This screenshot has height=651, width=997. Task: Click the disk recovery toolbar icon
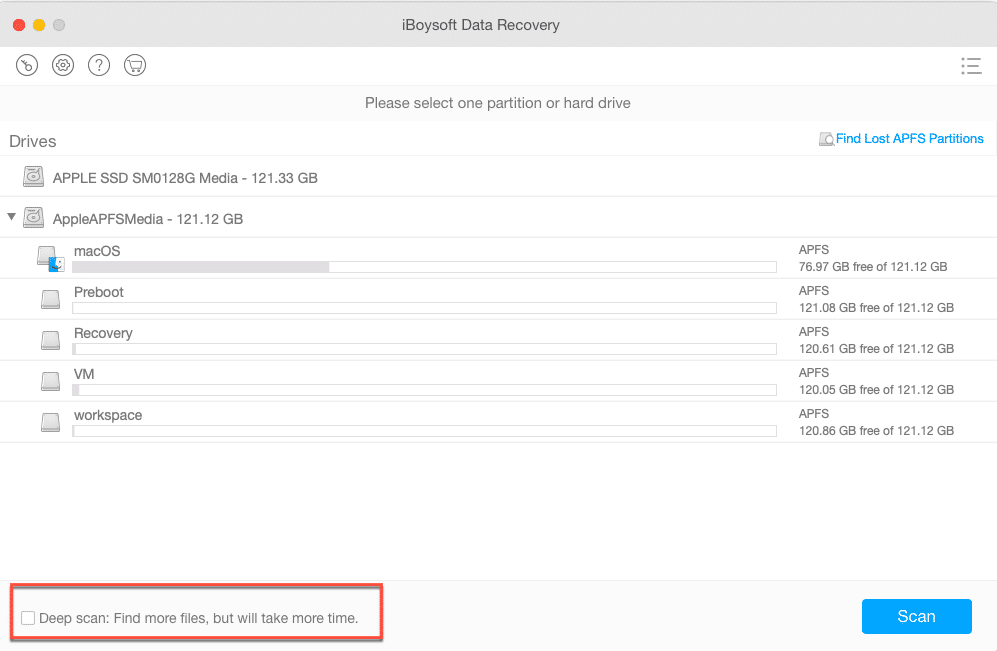tap(27, 65)
